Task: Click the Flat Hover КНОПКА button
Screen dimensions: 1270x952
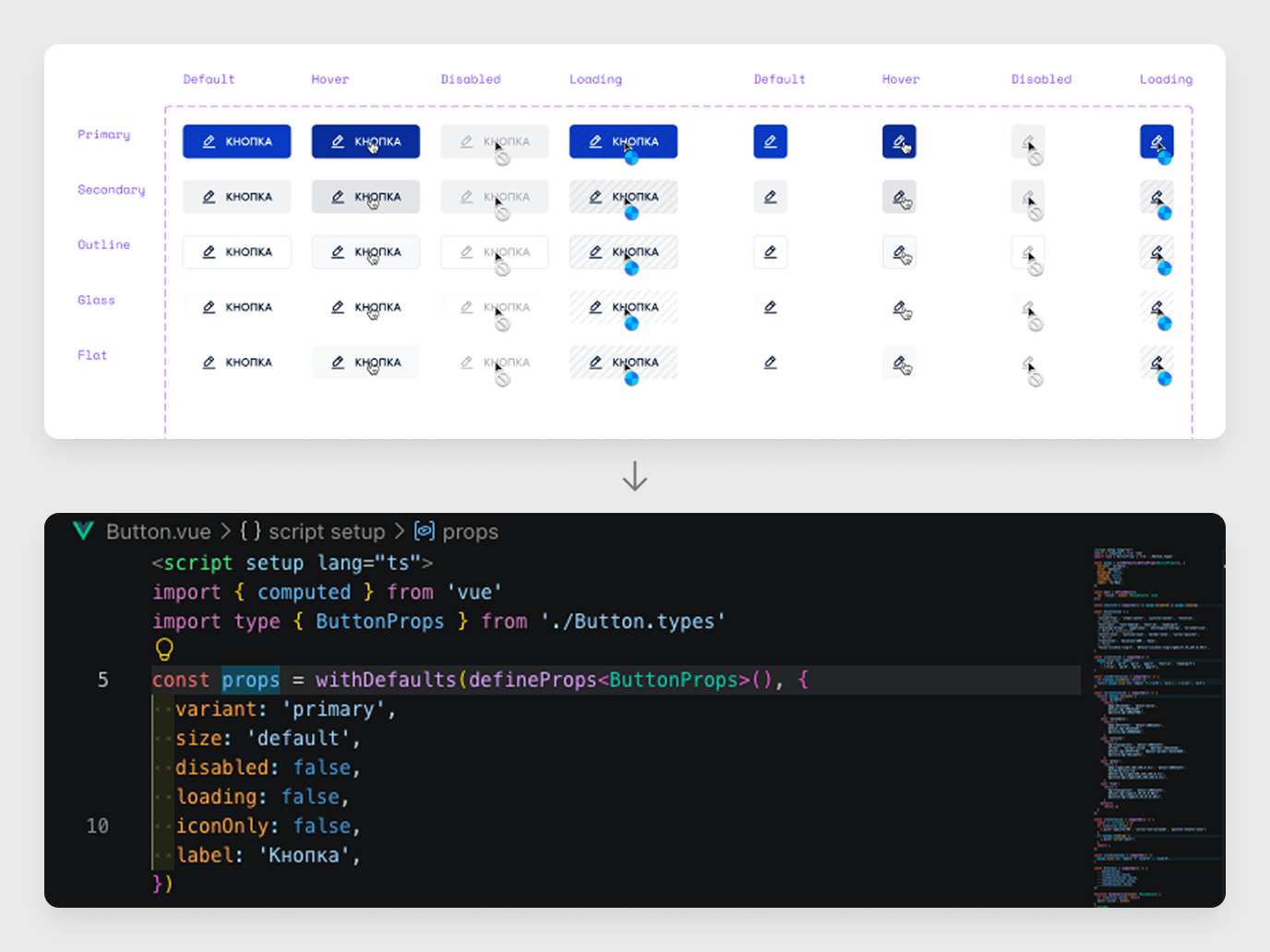Action: 365,363
